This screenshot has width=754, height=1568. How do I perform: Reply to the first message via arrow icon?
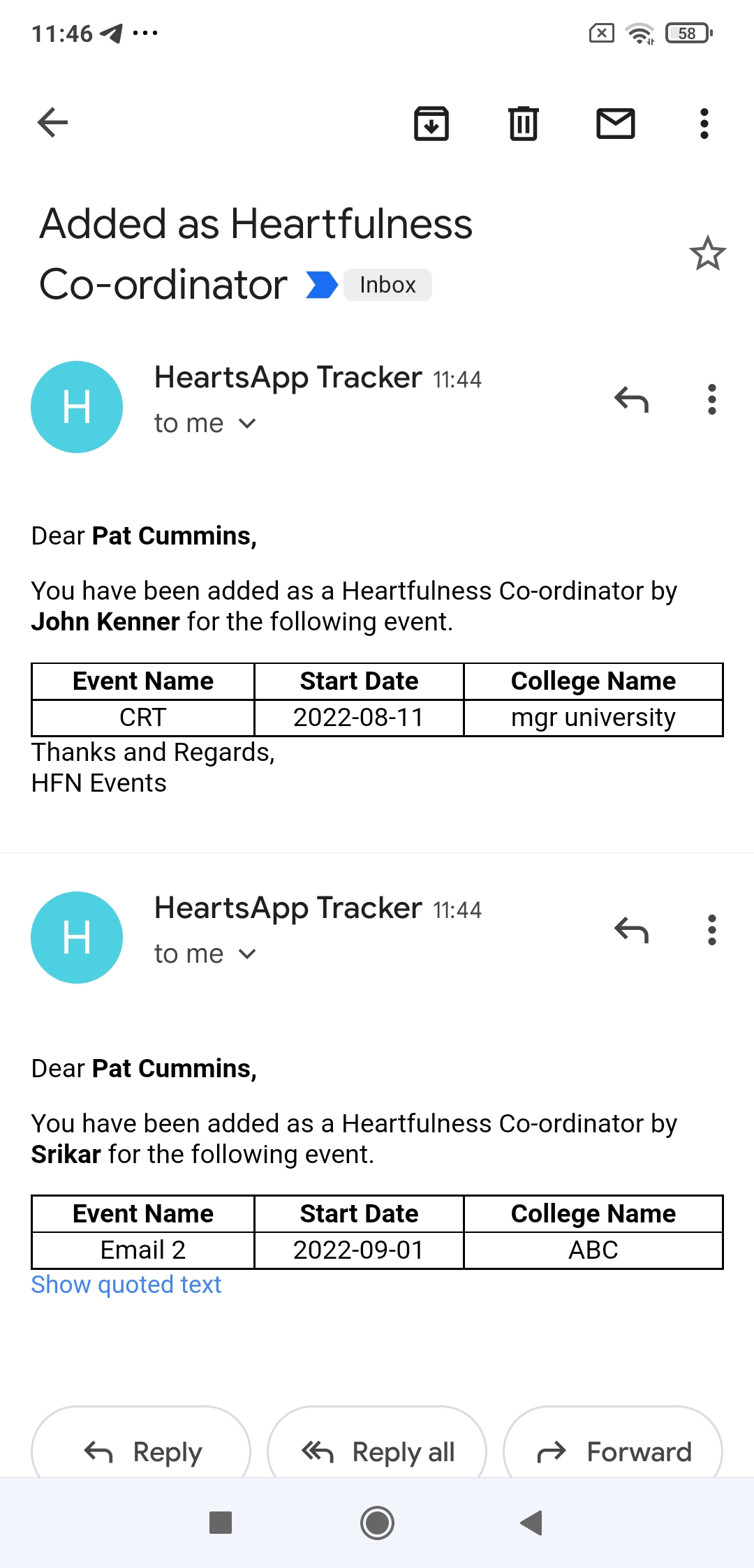pyautogui.click(x=632, y=399)
